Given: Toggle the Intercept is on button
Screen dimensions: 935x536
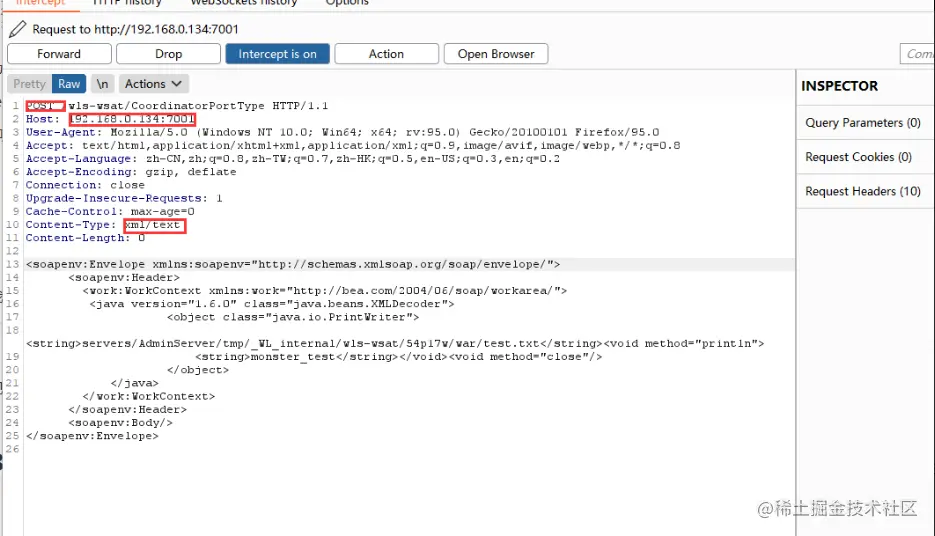Looking at the screenshot, I should click(x=277, y=54).
